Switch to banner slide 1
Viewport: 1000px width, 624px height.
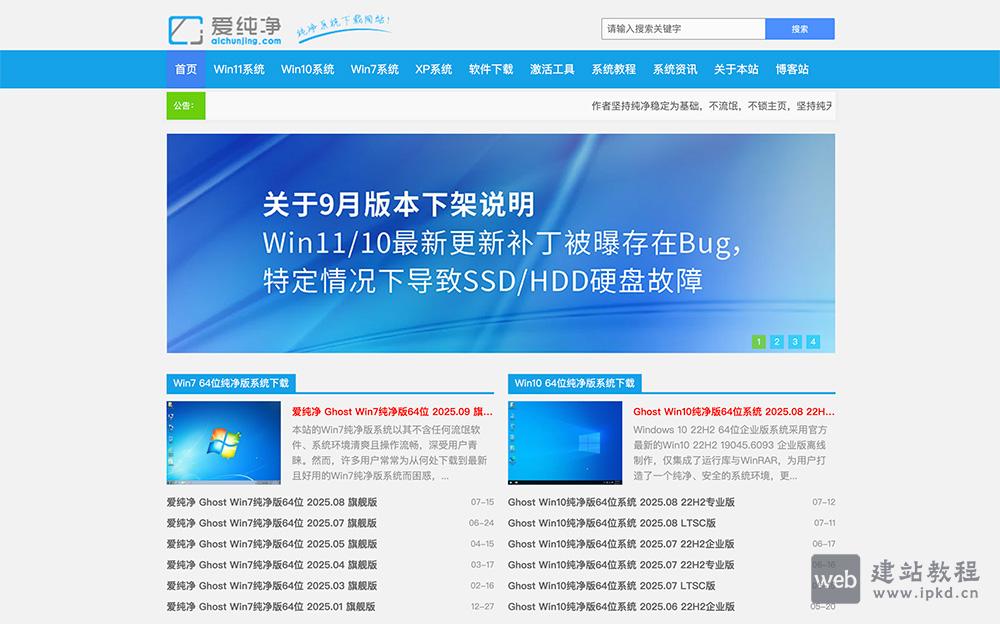click(x=758, y=341)
